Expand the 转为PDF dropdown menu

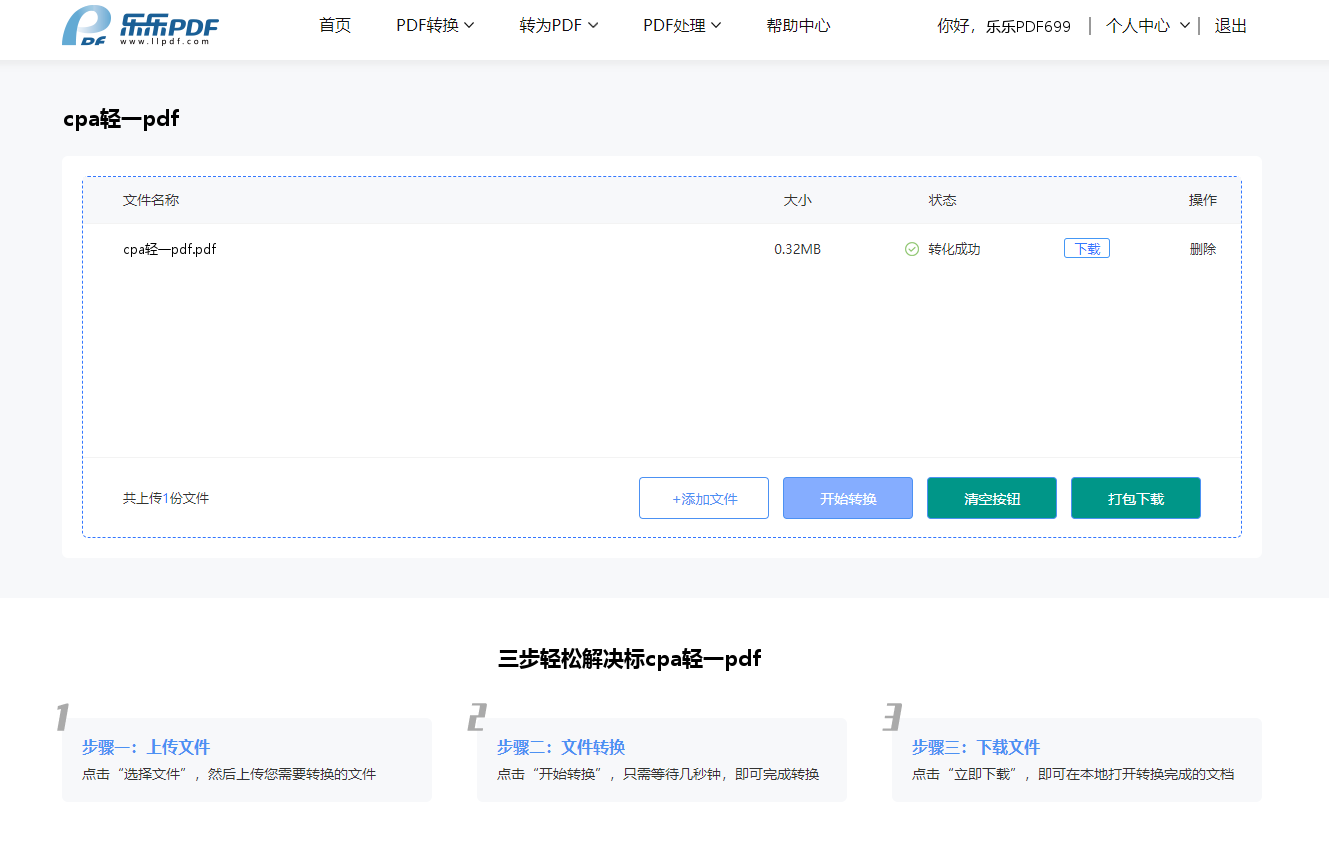(x=558, y=26)
